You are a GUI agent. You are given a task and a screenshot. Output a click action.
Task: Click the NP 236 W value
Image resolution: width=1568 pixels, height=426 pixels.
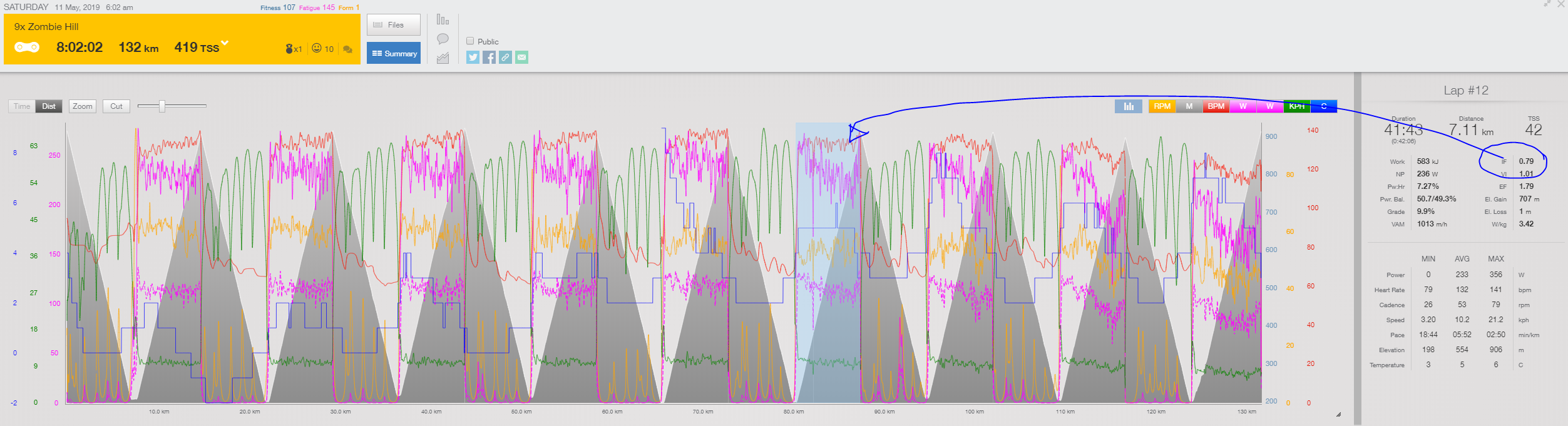[x=1428, y=174]
